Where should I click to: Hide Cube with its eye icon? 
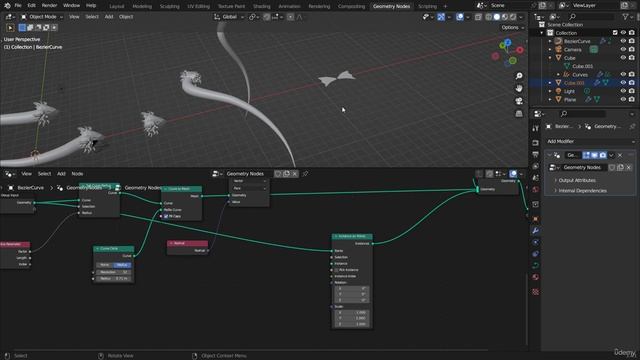click(623, 58)
